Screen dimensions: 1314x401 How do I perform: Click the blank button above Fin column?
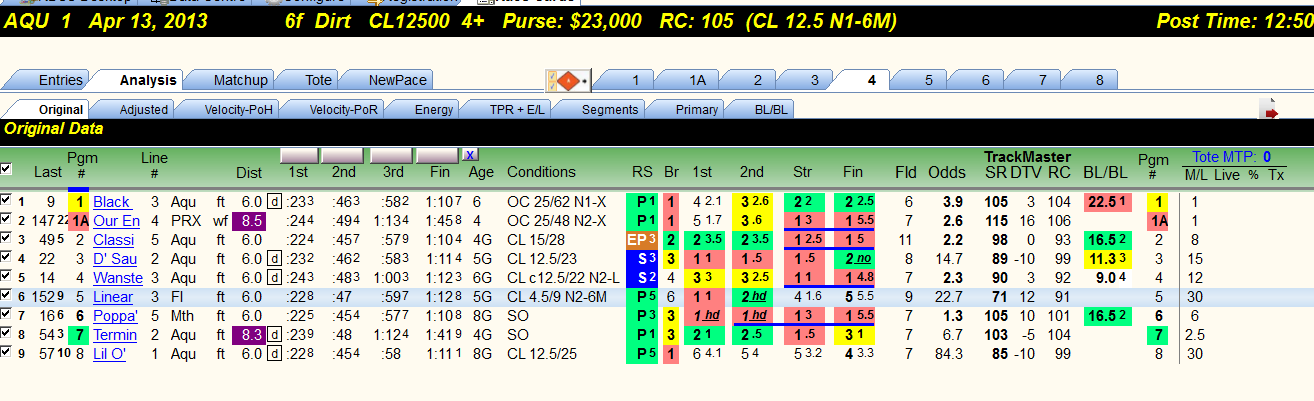(x=437, y=155)
